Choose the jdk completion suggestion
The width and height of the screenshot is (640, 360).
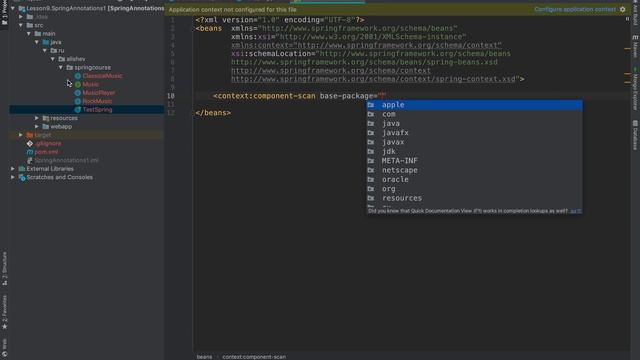pyautogui.click(x=474, y=151)
